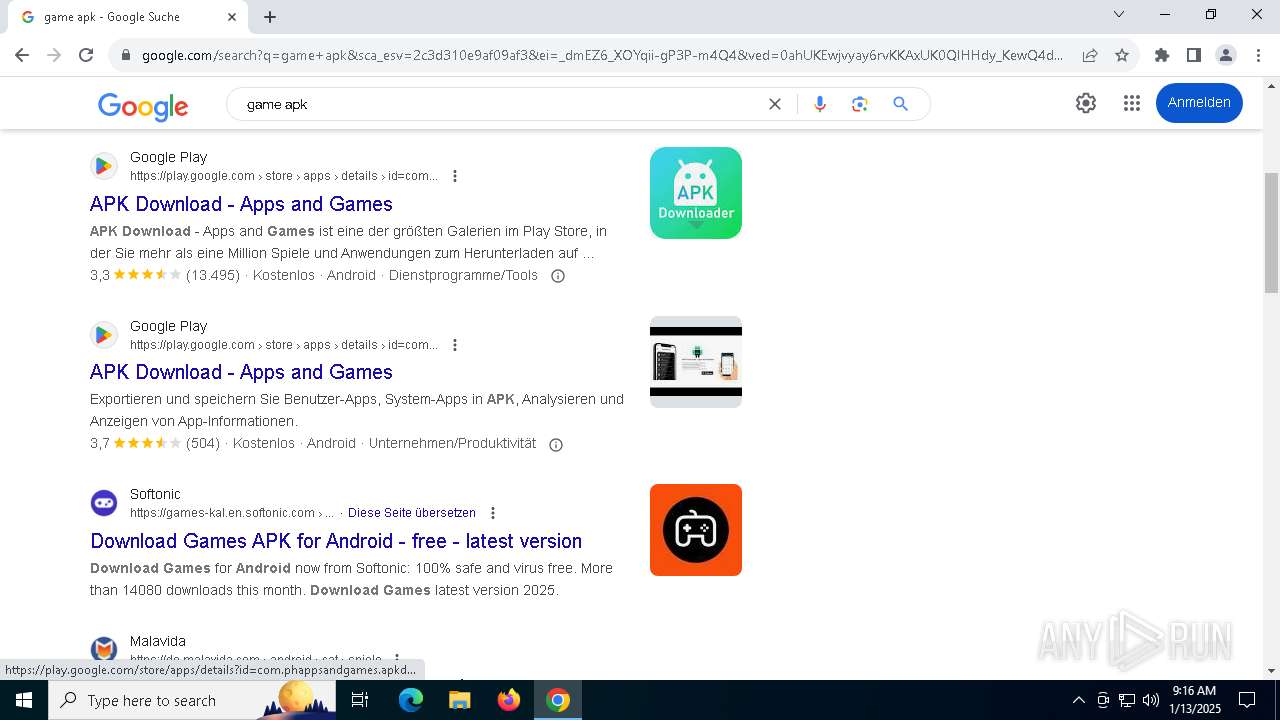Click Diese Seite übersetzen link
1280x720 pixels.
pos(412,513)
